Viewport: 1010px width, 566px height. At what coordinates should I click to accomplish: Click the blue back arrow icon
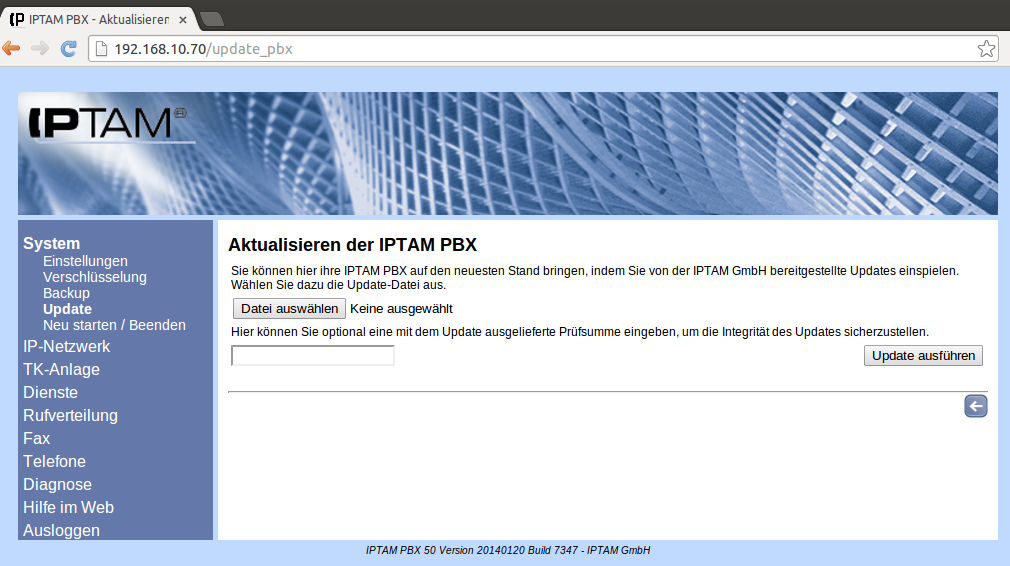tap(975, 406)
